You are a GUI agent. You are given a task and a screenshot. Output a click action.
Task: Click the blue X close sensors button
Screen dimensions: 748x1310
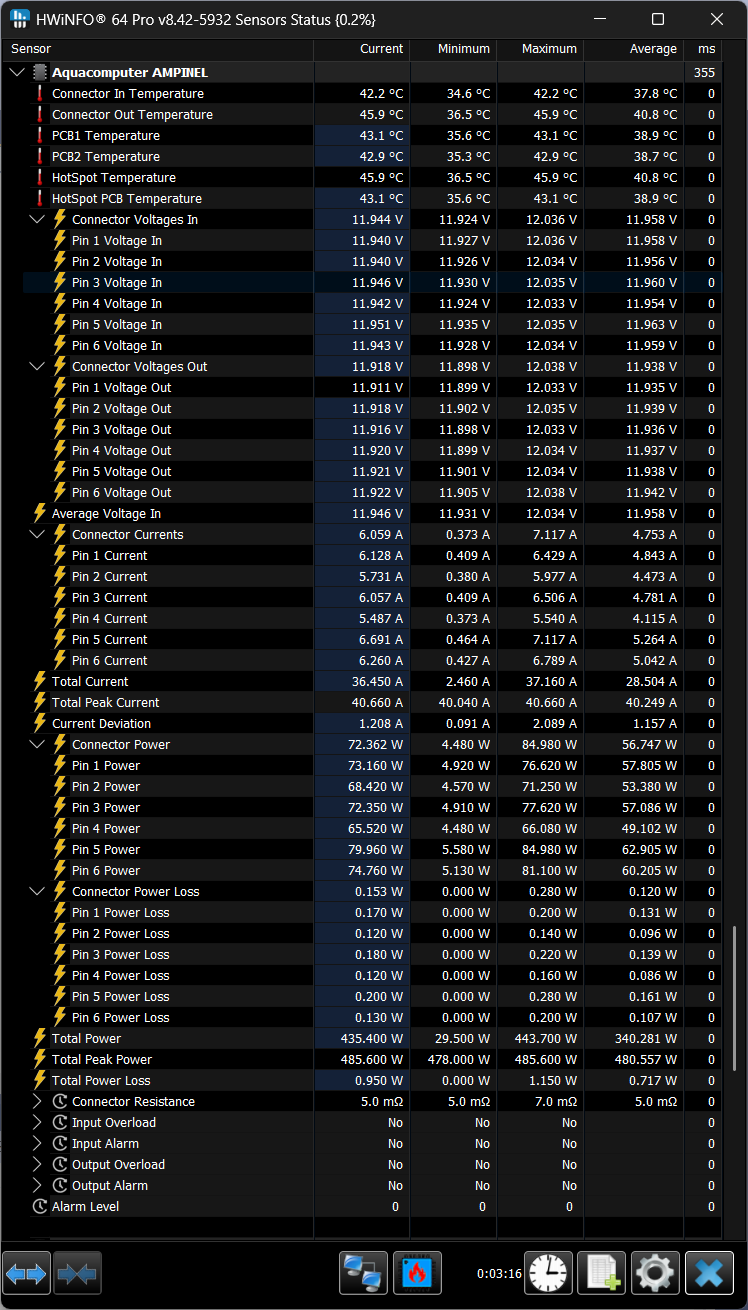pyautogui.click(x=709, y=1274)
